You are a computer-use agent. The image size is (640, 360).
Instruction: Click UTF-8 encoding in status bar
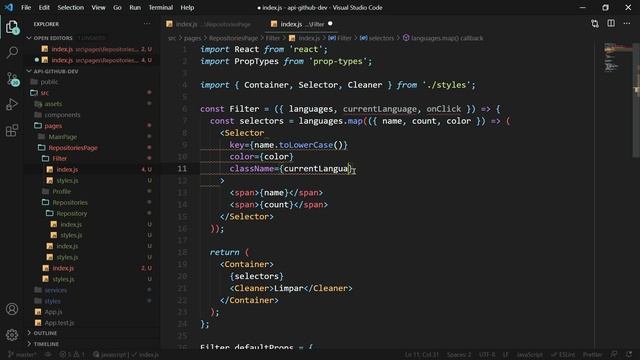pyautogui.click(x=487, y=354)
